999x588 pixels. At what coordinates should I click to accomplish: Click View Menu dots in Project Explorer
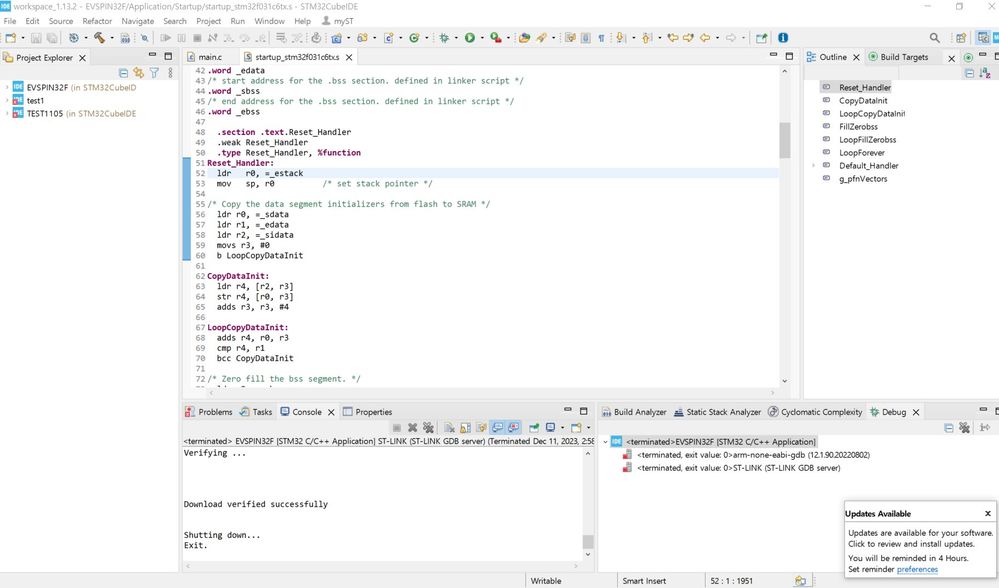(x=170, y=73)
